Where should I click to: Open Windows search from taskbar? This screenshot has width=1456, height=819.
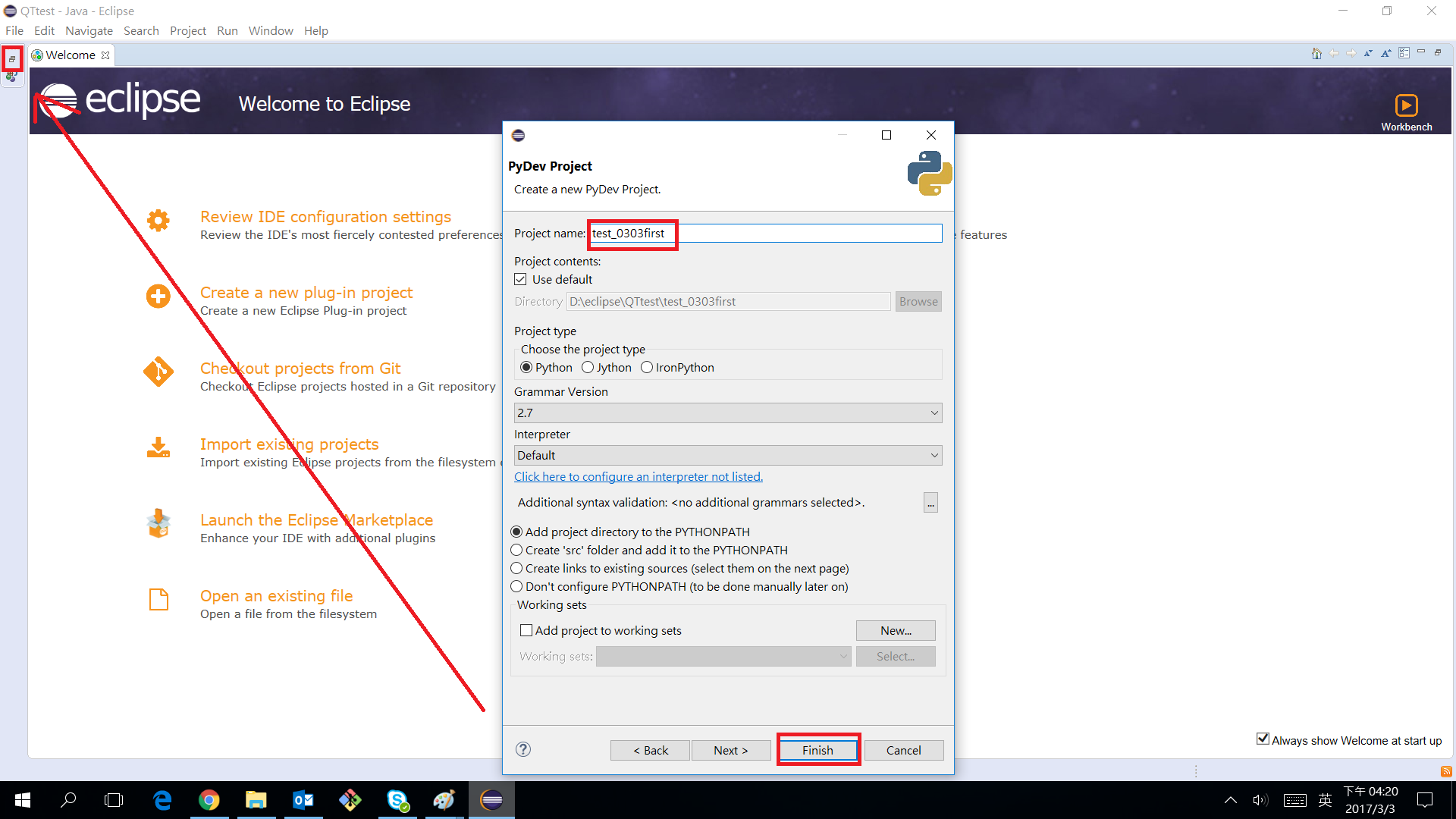[x=68, y=800]
